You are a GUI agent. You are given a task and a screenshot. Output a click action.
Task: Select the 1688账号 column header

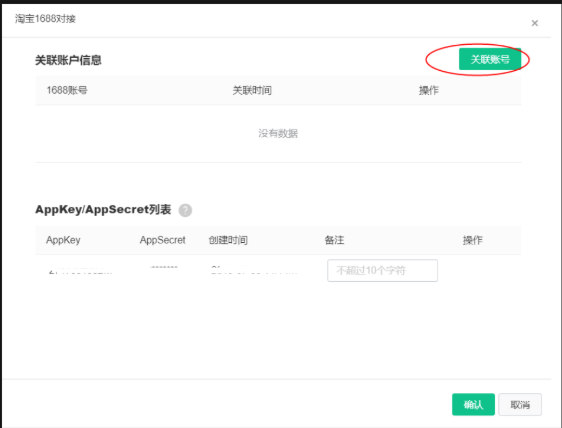67,90
